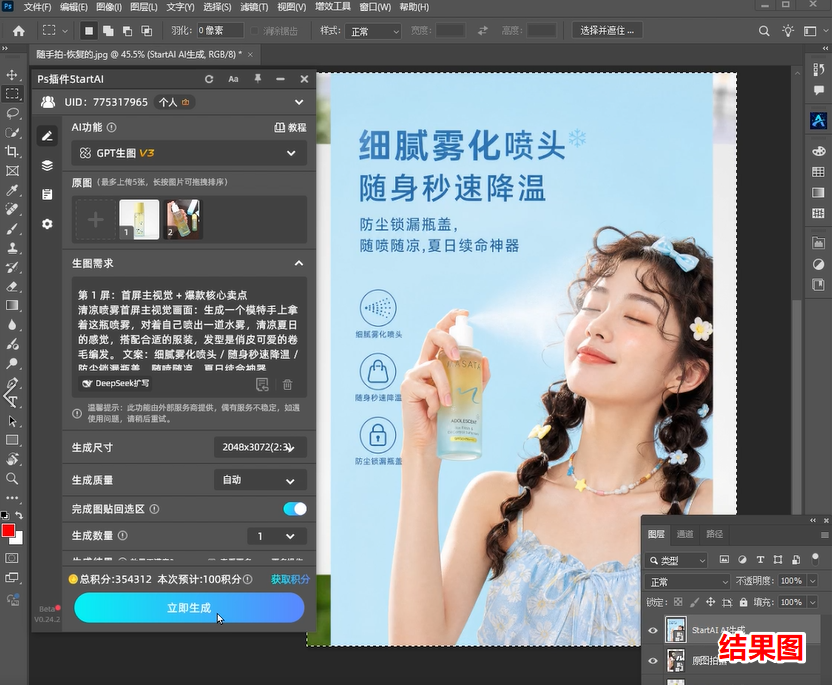
Task: Open StartAI layers sidebar icon
Action: pyautogui.click(x=47, y=165)
